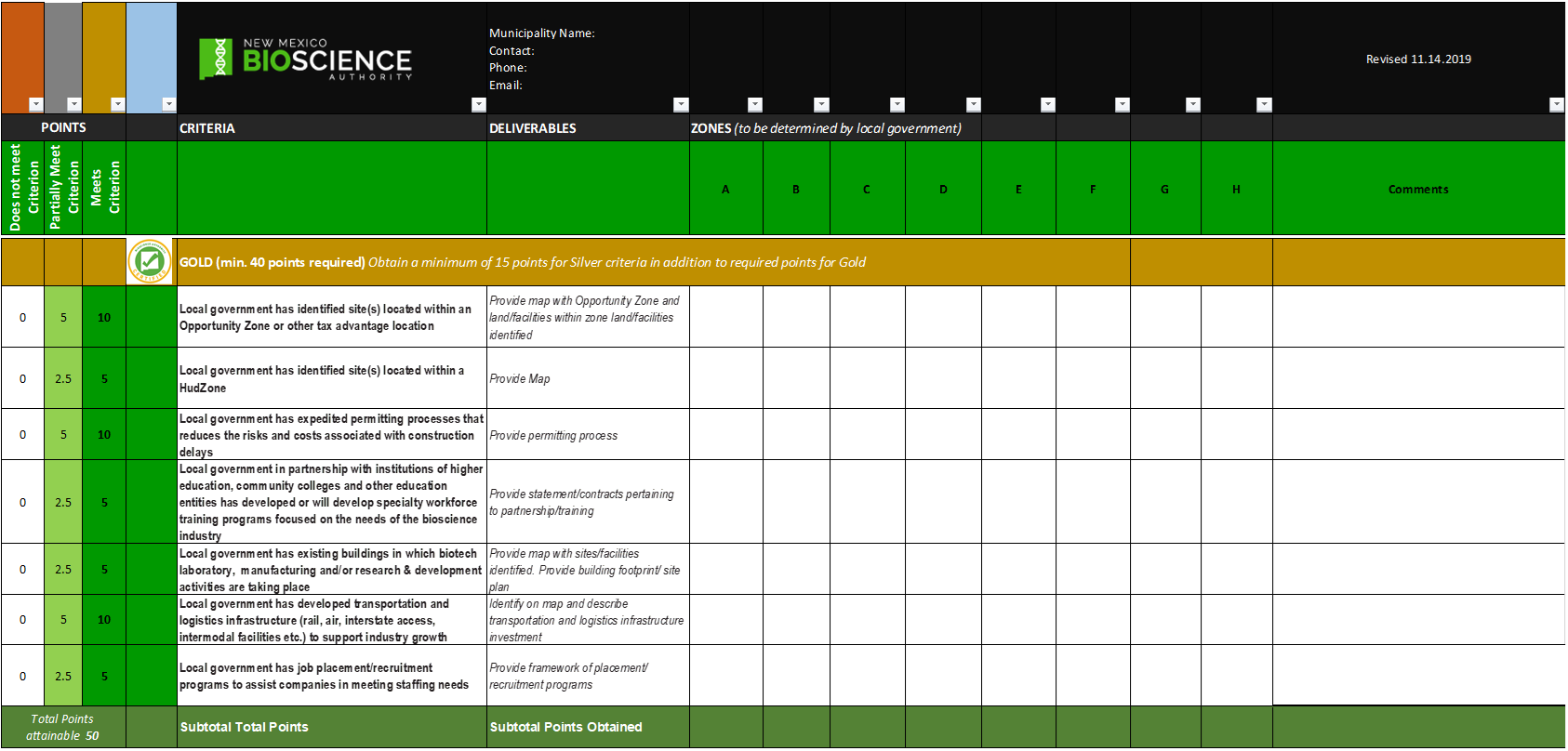
Task: Select the HudZone criteria cell
Action: click(332, 378)
